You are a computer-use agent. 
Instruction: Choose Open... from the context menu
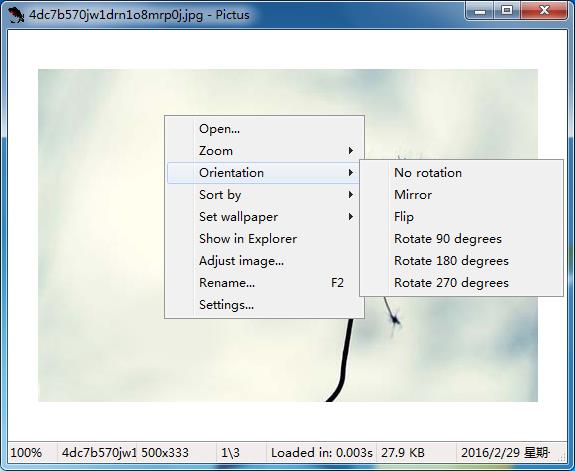[264, 129]
